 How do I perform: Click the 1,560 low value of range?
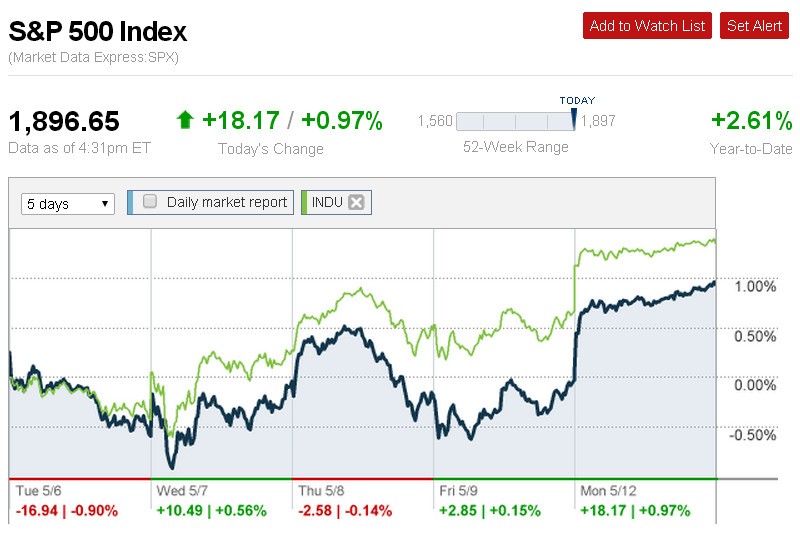pos(434,122)
